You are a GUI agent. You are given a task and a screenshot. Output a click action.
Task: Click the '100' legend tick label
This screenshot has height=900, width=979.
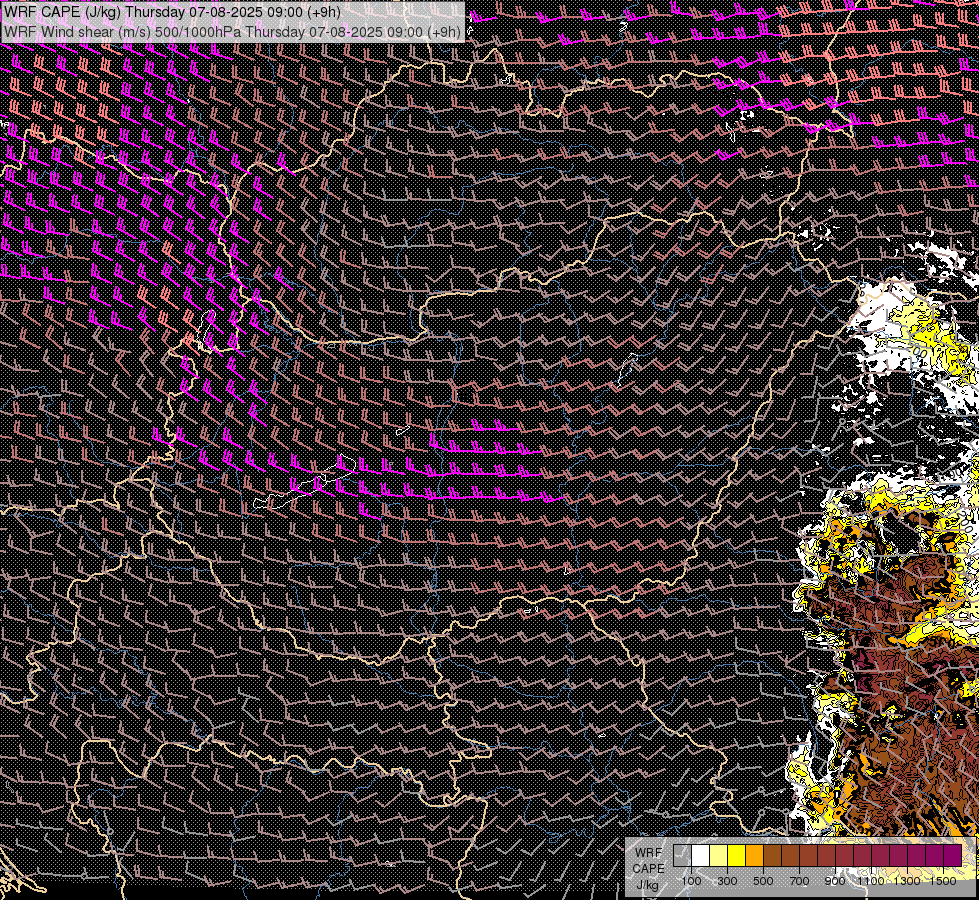pyautogui.click(x=691, y=881)
